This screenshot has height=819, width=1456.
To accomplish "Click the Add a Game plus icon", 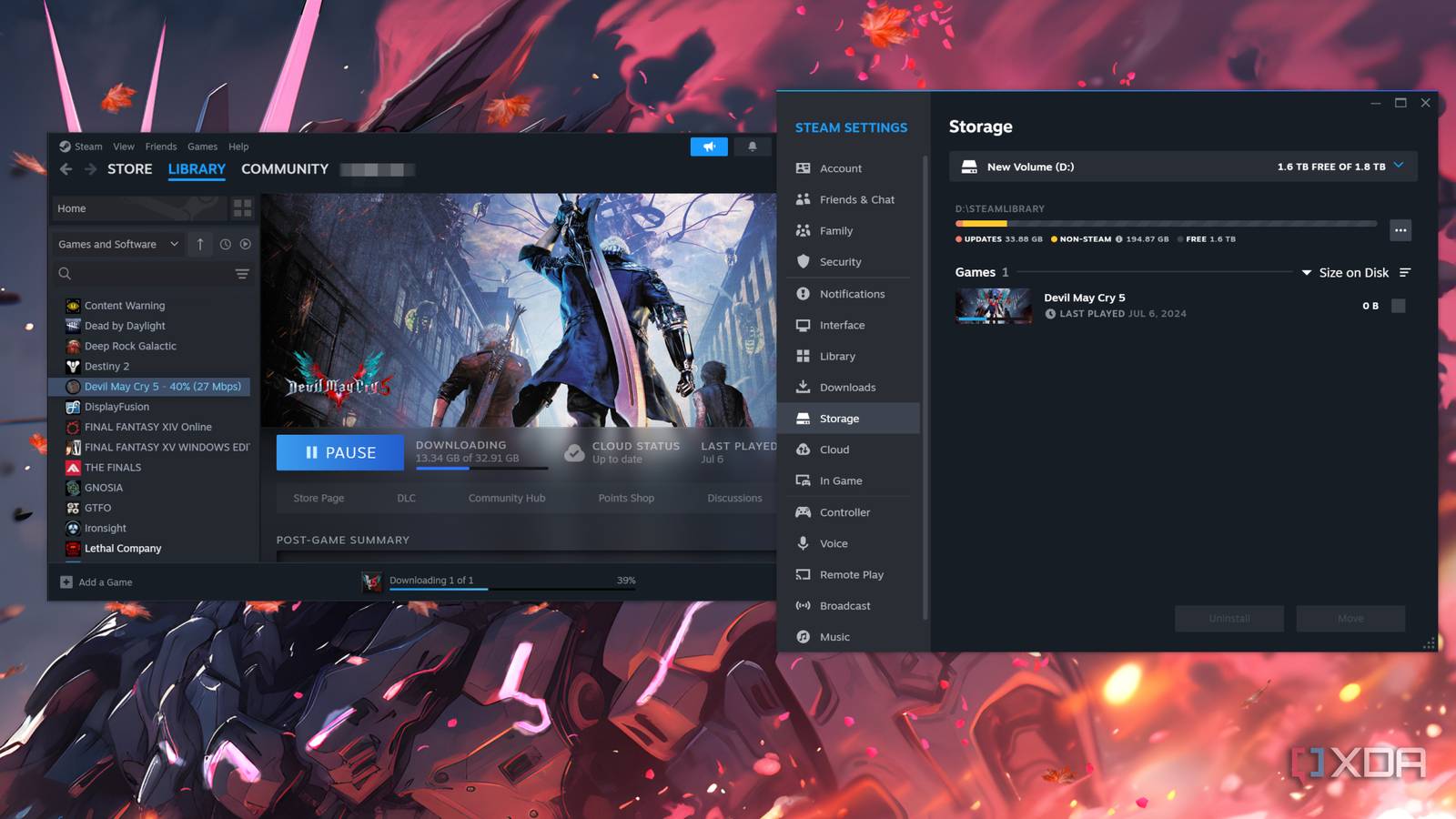I will (66, 582).
